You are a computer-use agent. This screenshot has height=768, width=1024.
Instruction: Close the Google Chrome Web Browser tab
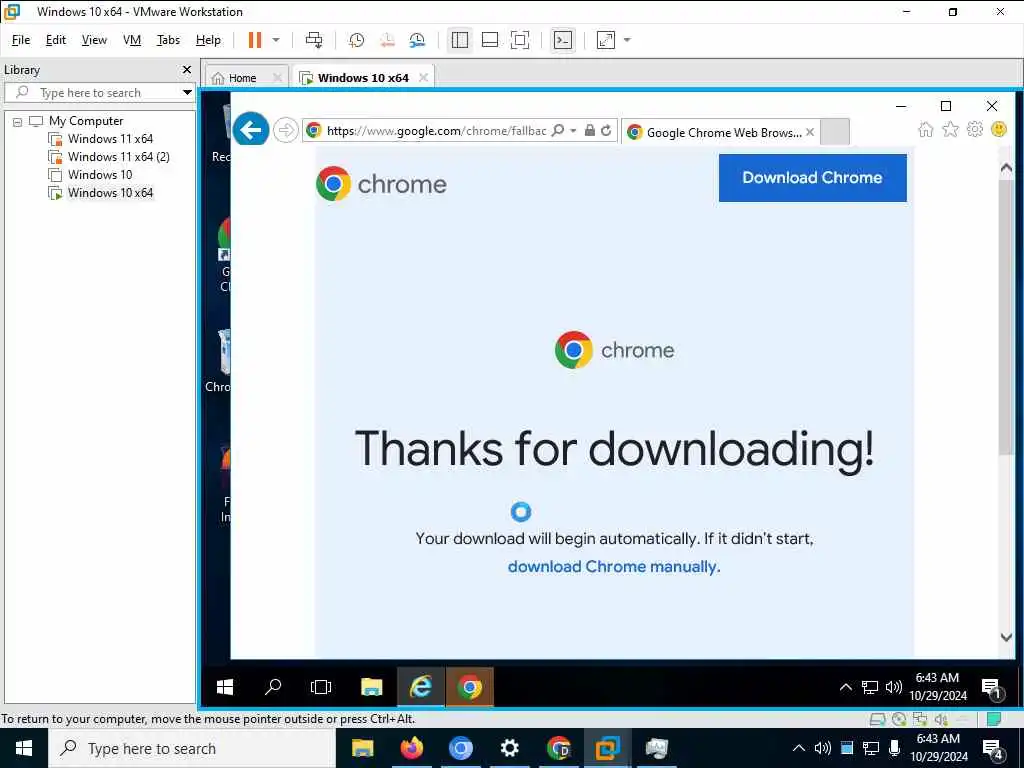click(x=810, y=132)
